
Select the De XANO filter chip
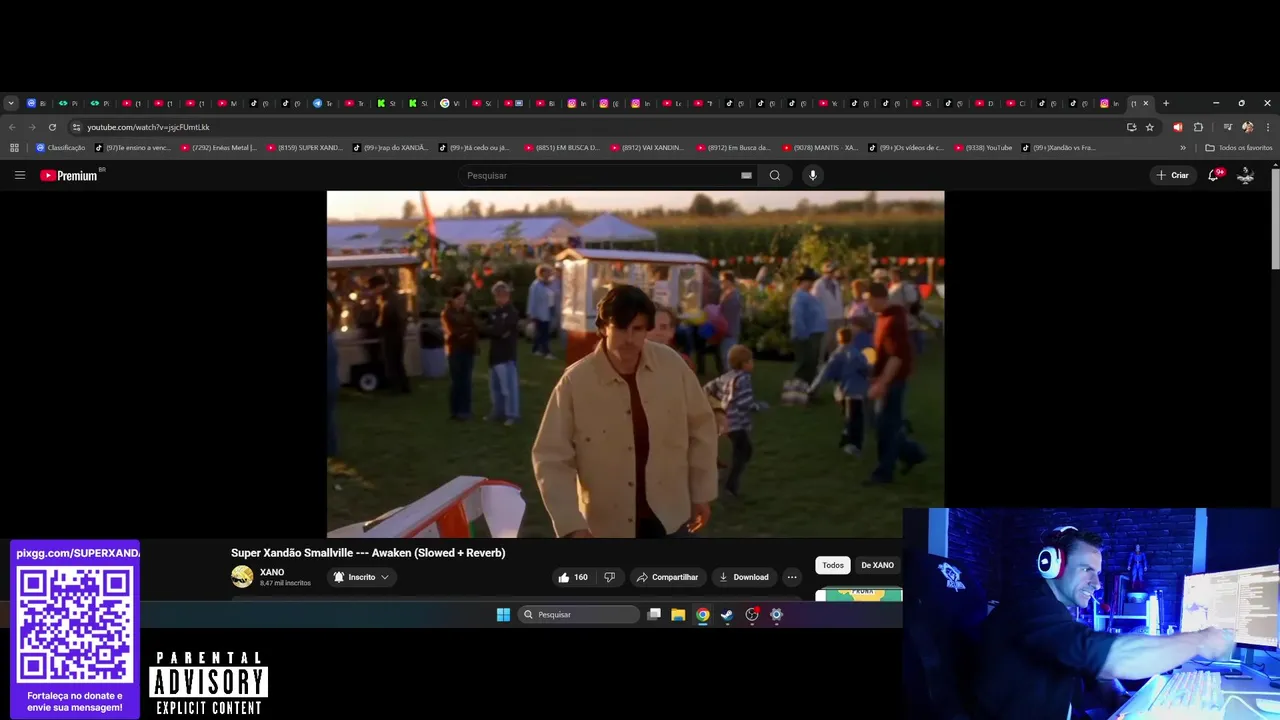pos(877,565)
